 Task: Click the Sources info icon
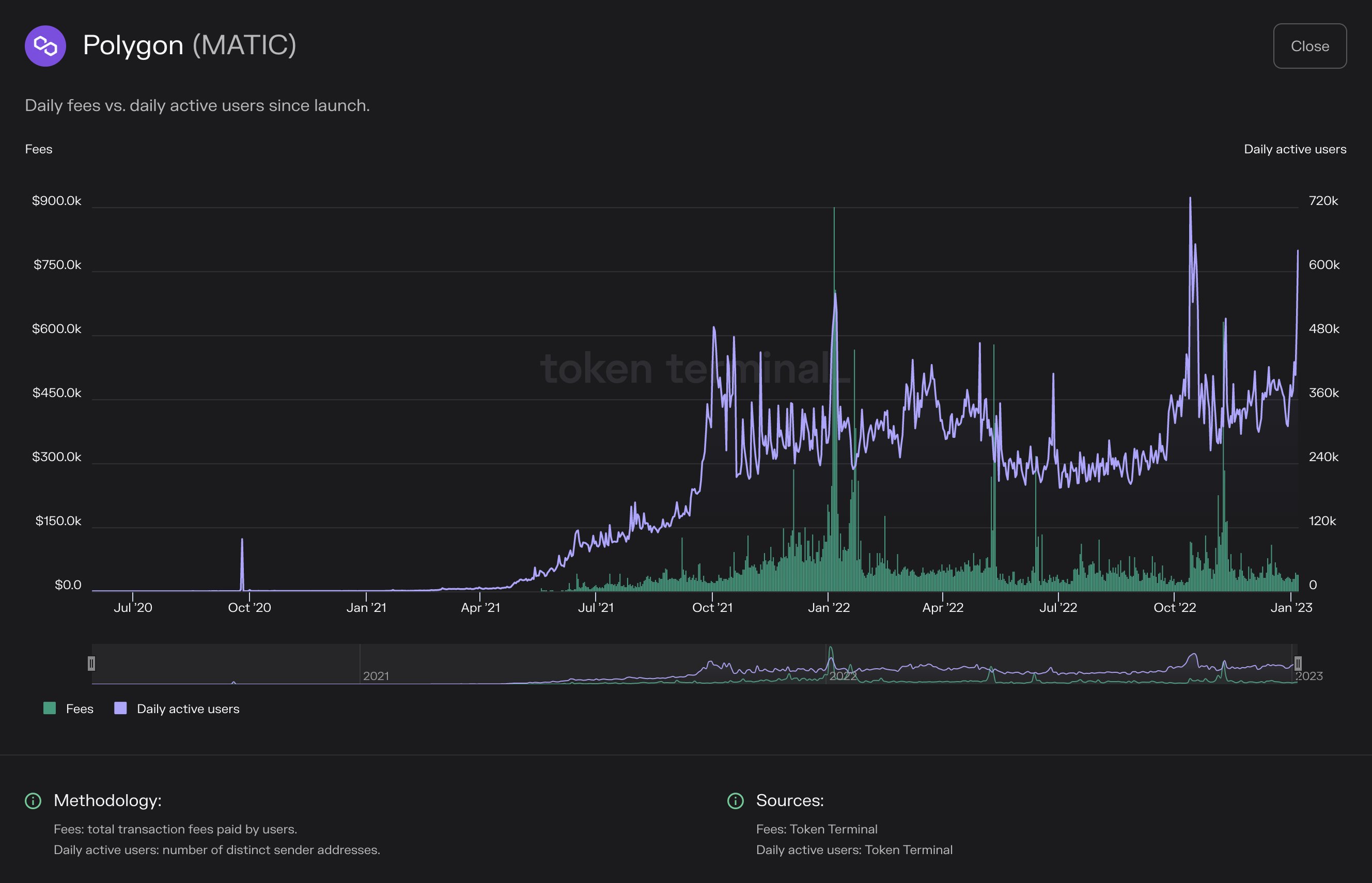pos(736,801)
